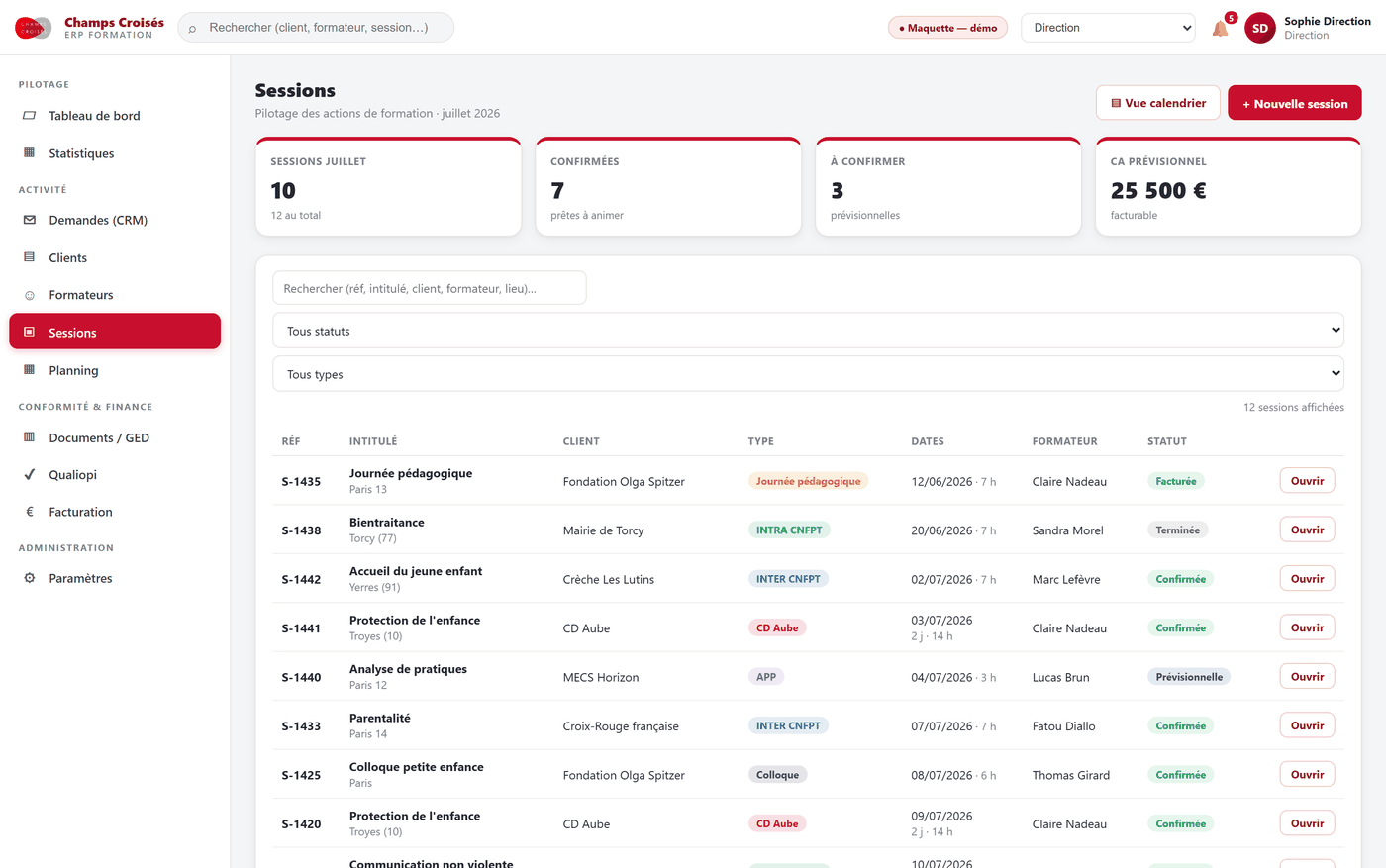Image resolution: width=1386 pixels, height=868 pixels.
Task: Expand the Tous types filter dropdown
Action: tap(808, 374)
